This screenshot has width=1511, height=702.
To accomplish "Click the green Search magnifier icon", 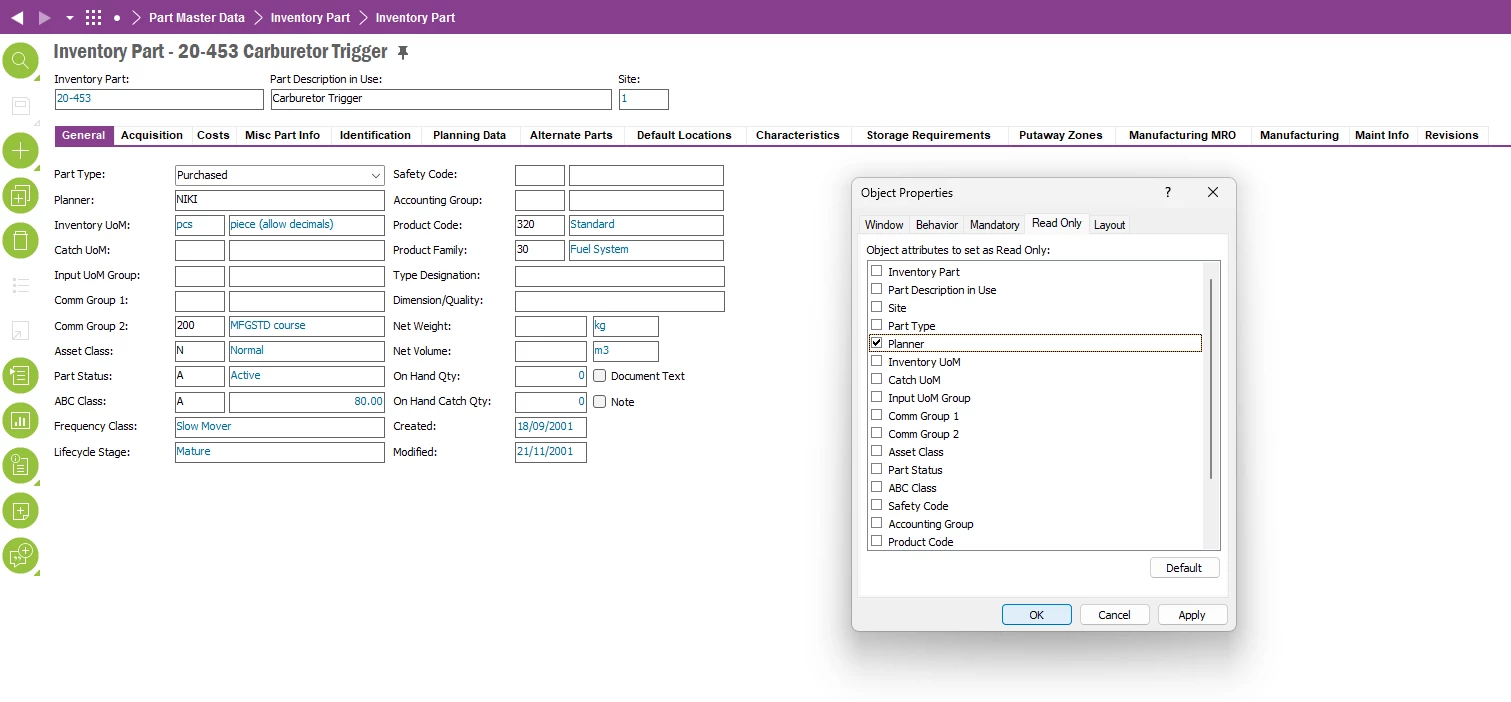I will click(20, 61).
